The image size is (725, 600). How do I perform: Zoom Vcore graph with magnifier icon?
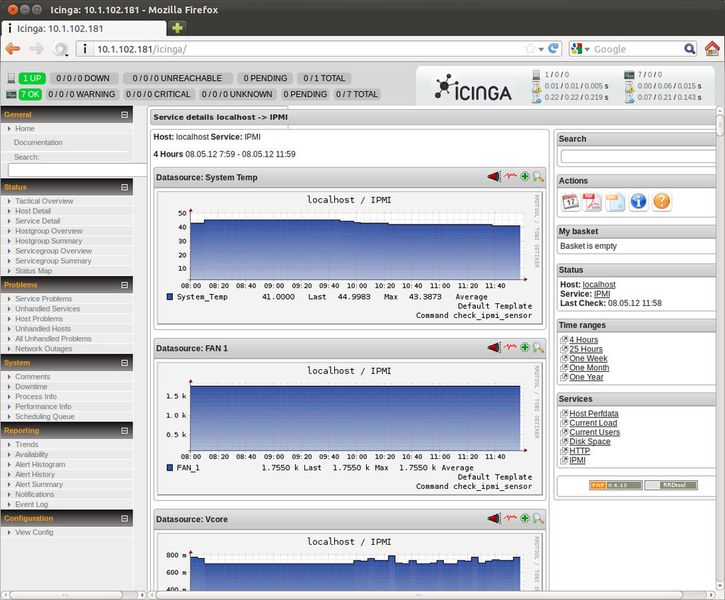coord(538,518)
